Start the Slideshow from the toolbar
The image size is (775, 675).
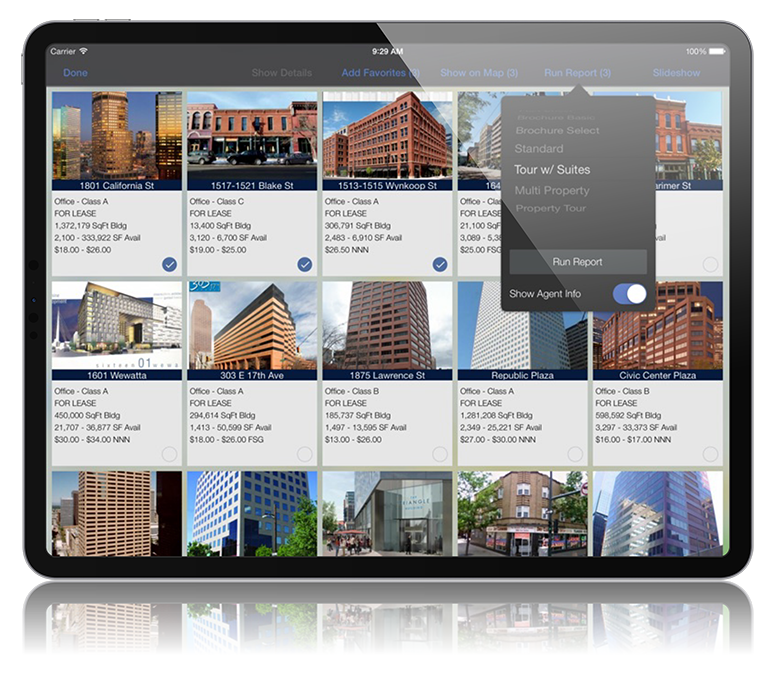(x=676, y=73)
